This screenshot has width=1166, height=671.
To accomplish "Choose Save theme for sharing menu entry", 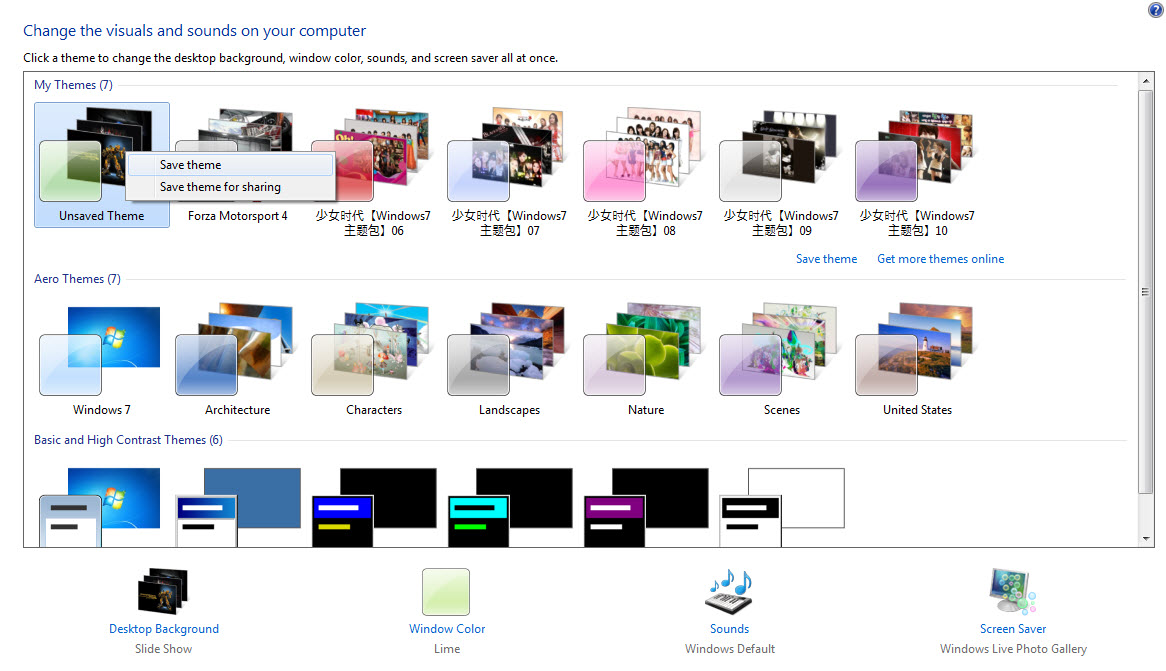I will 230,187.
